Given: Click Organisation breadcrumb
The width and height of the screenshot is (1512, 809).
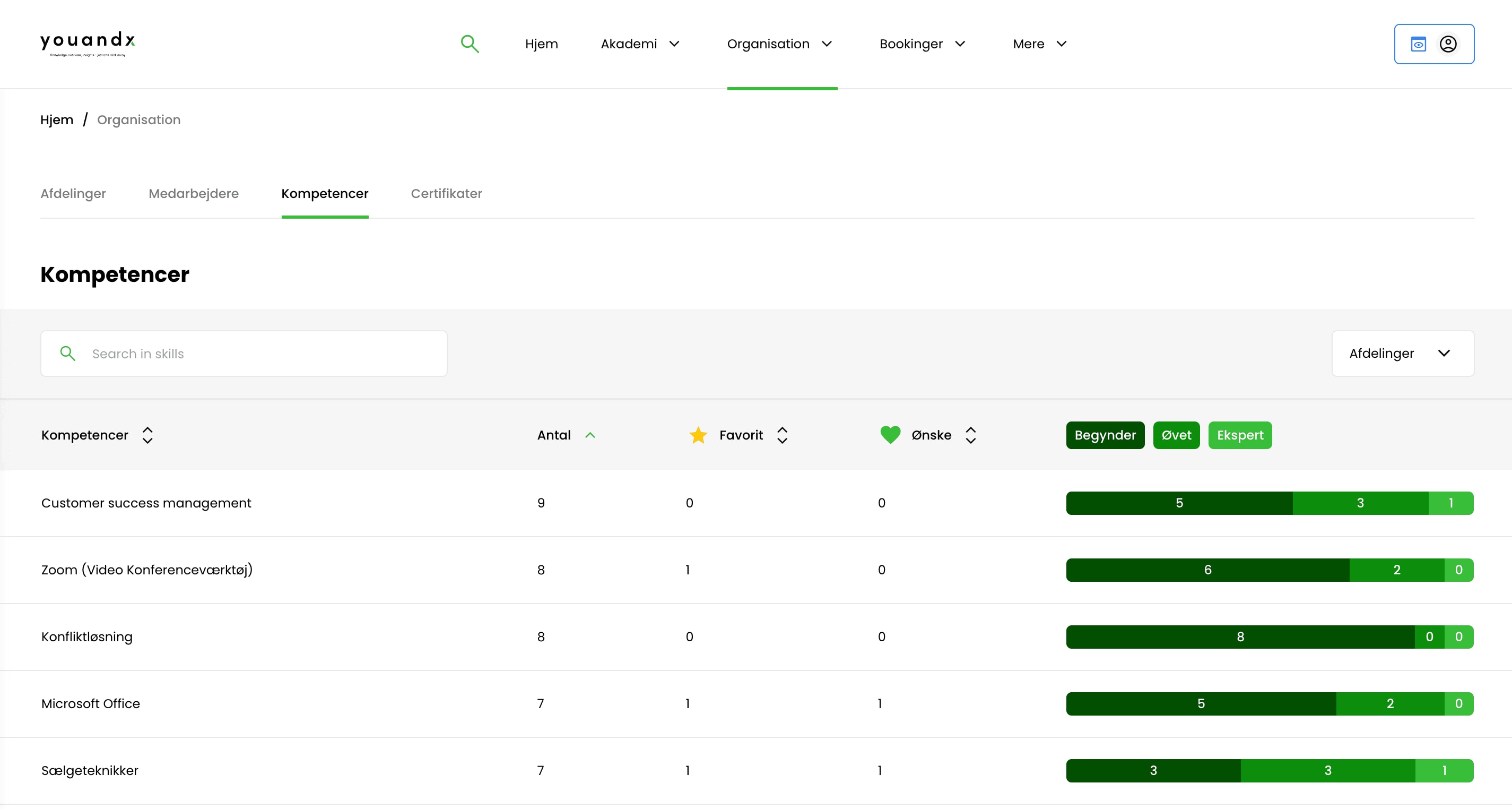Looking at the screenshot, I should pos(138,120).
